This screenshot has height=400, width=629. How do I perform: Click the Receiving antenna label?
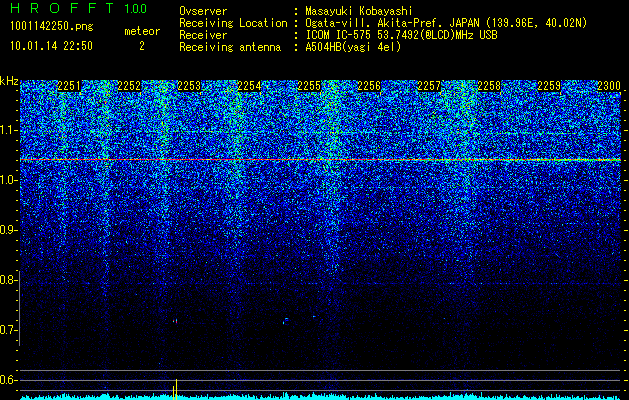click(x=230, y=47)
